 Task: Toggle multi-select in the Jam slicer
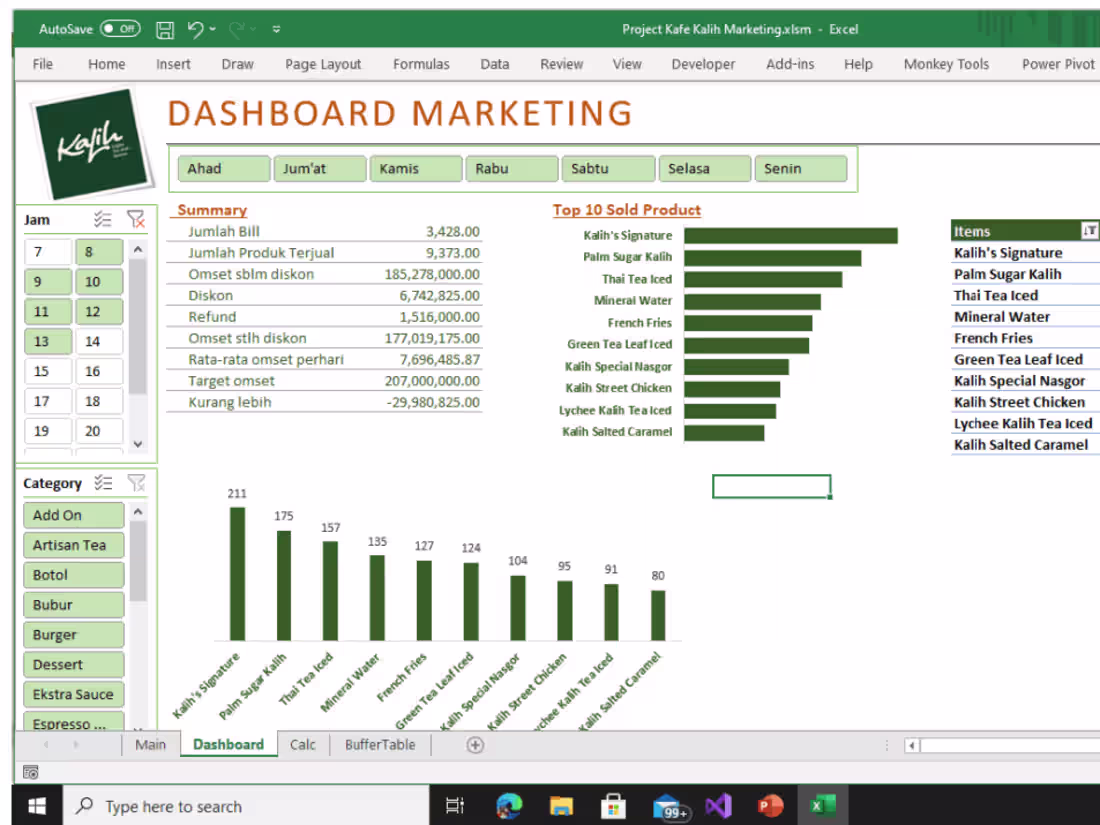103,219
